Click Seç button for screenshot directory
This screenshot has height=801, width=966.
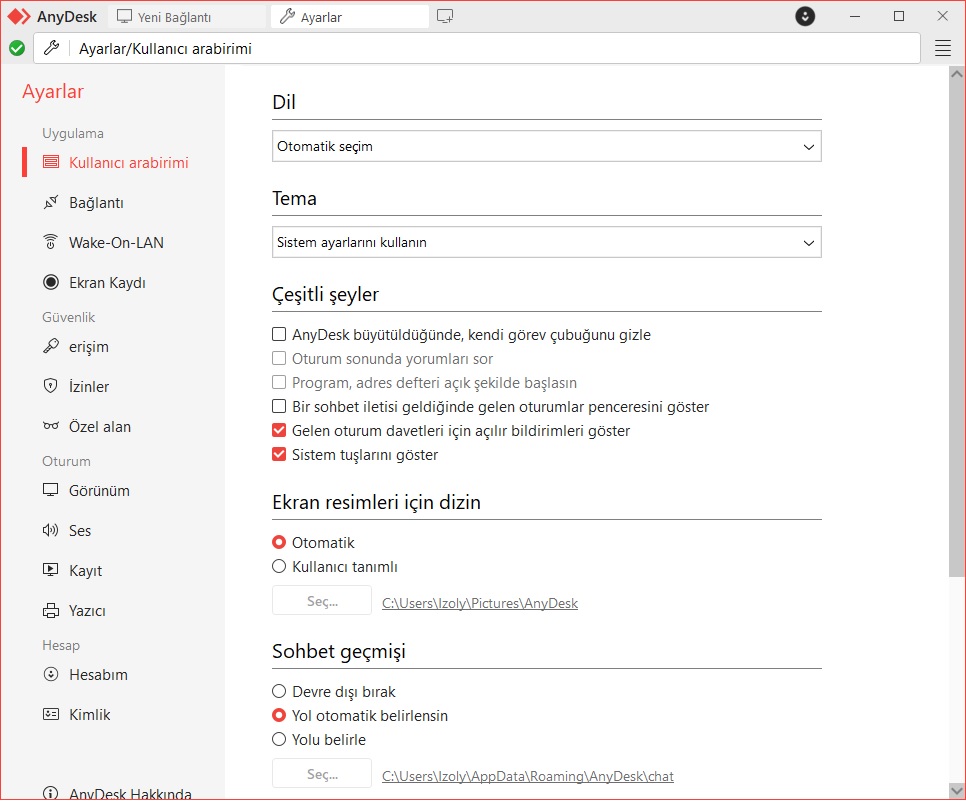pos(322,601)
